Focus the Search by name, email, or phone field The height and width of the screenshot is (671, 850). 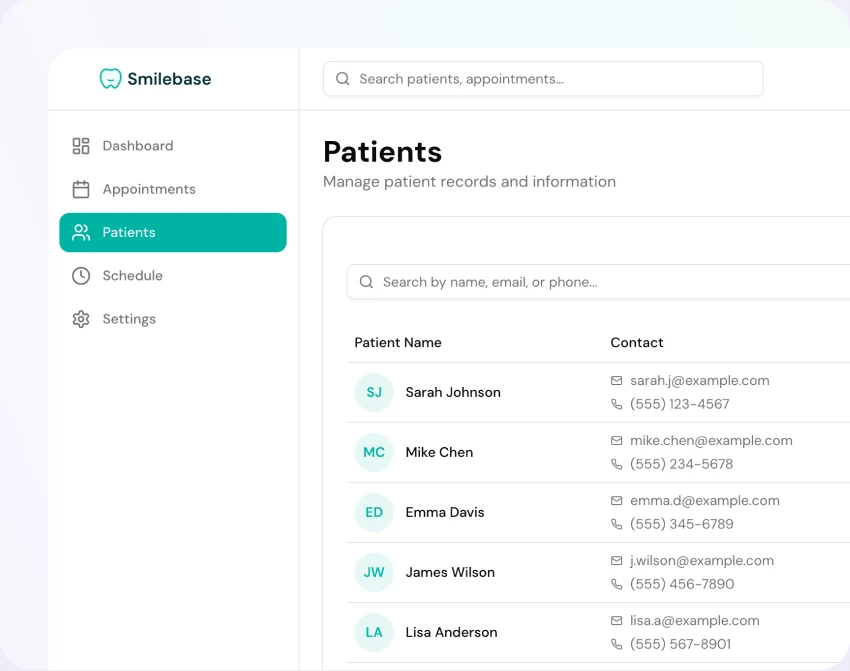click(598, 282)
